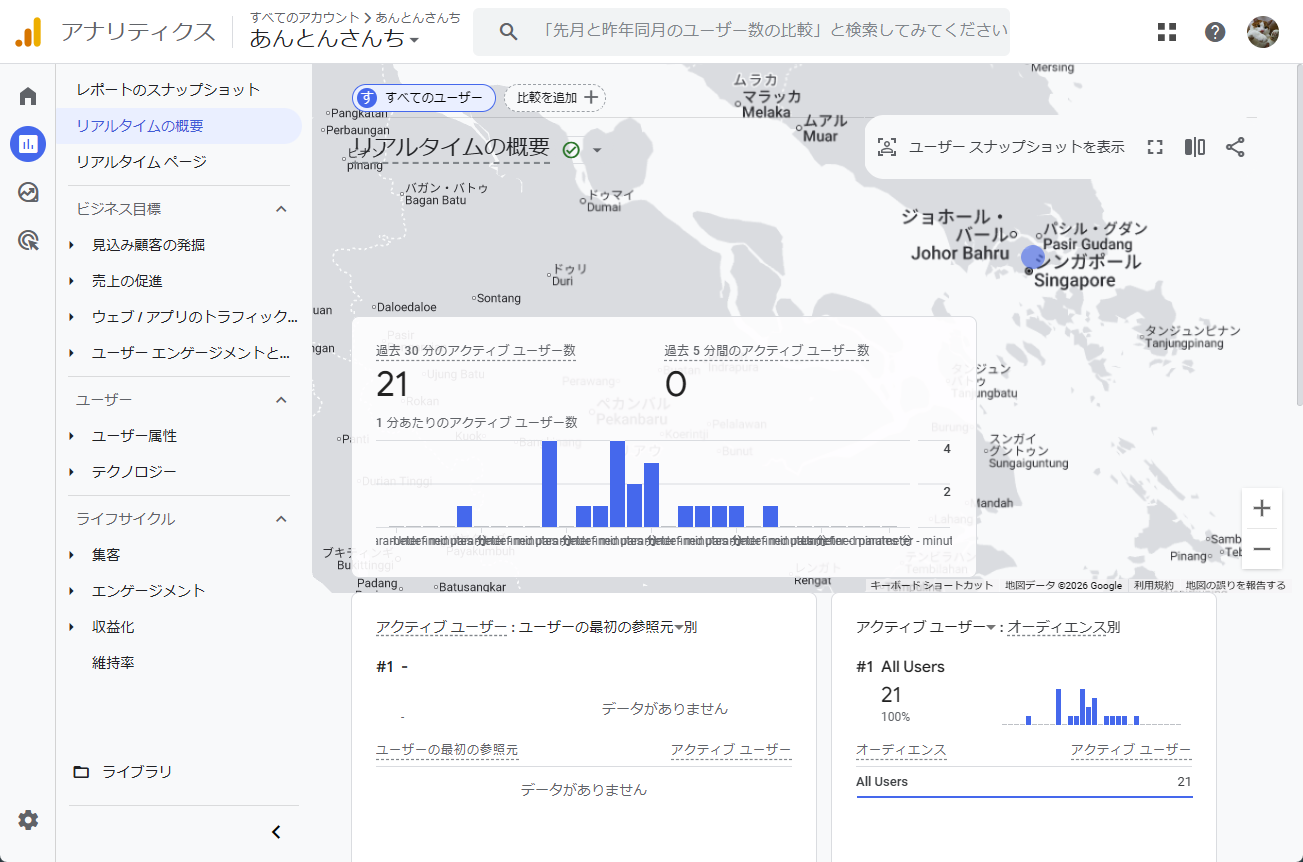
Task: Click the share report icon
Action: (1235, 147)
